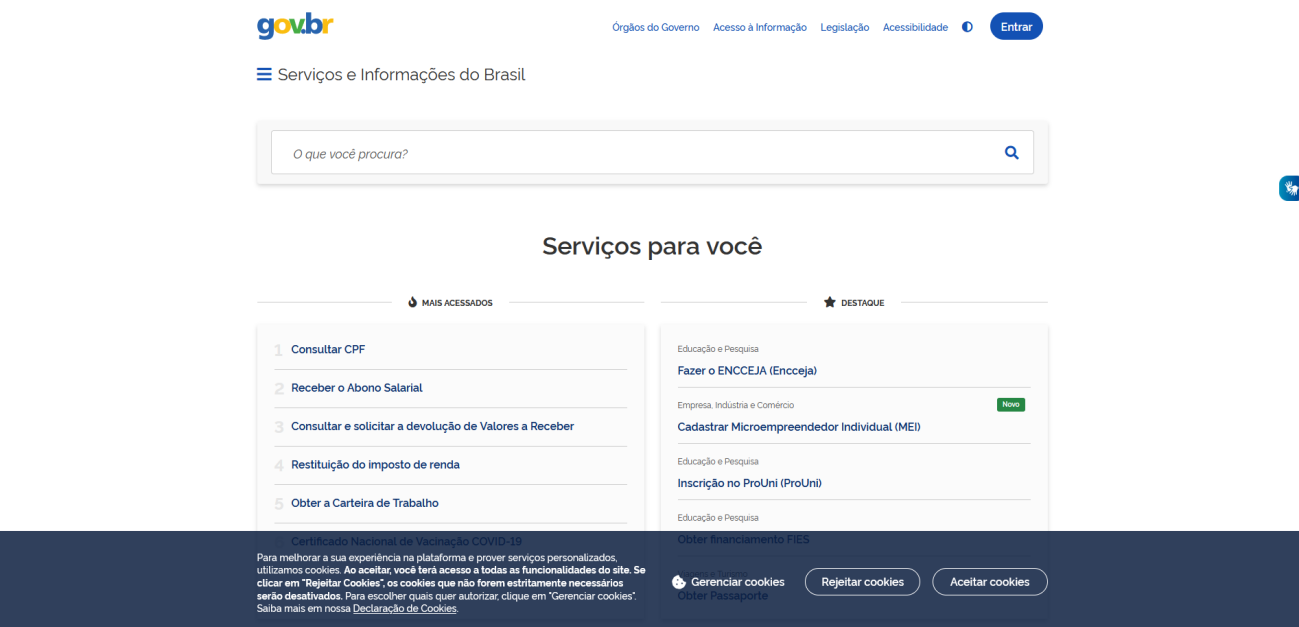
Task: Open Receber o Abono Salarial
Action: [356, 388]
